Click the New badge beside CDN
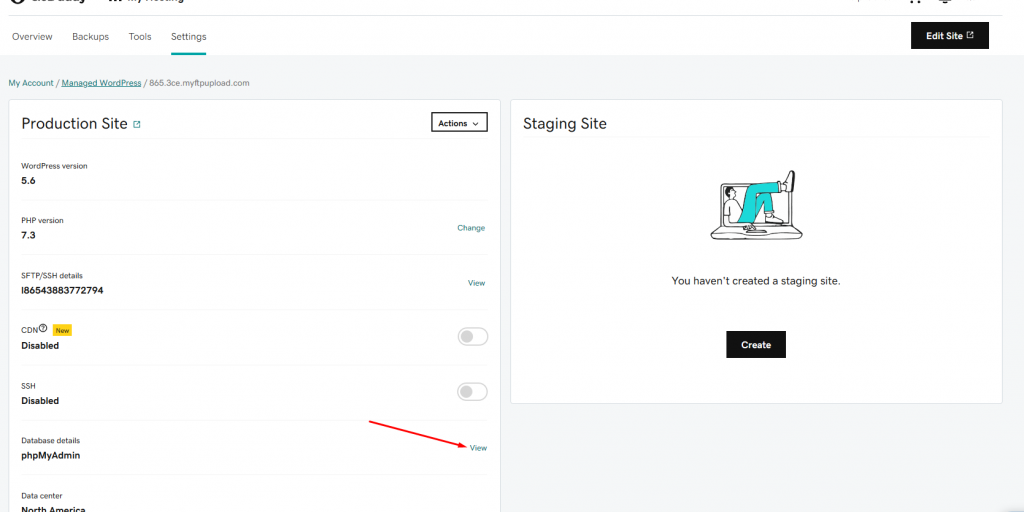This screenshot has height=512, width=1024. pos(62,330)
